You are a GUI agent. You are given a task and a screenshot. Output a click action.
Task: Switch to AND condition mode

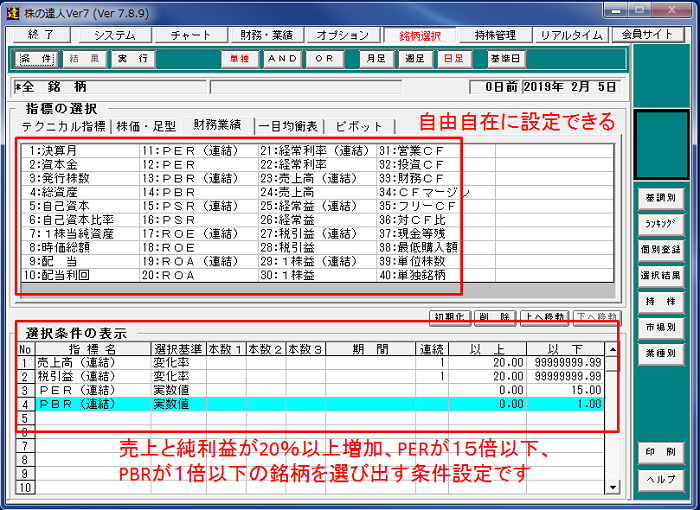pyautogui.click(x=282, y=58)
